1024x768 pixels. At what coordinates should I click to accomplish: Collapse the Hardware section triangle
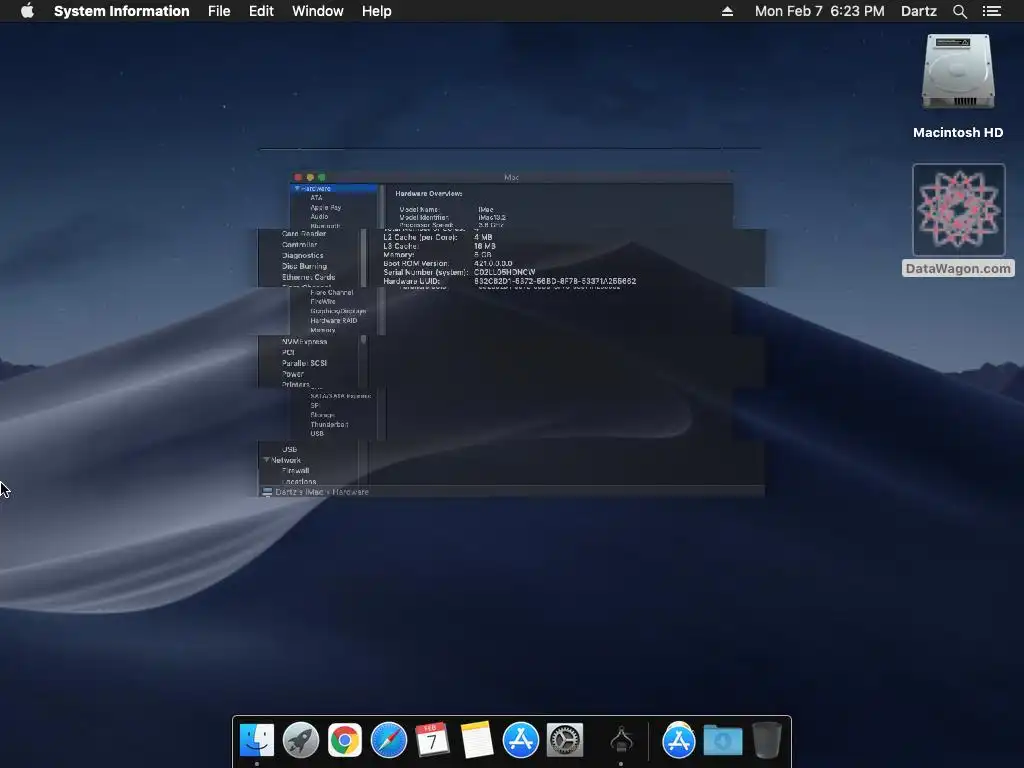point(297,188)
